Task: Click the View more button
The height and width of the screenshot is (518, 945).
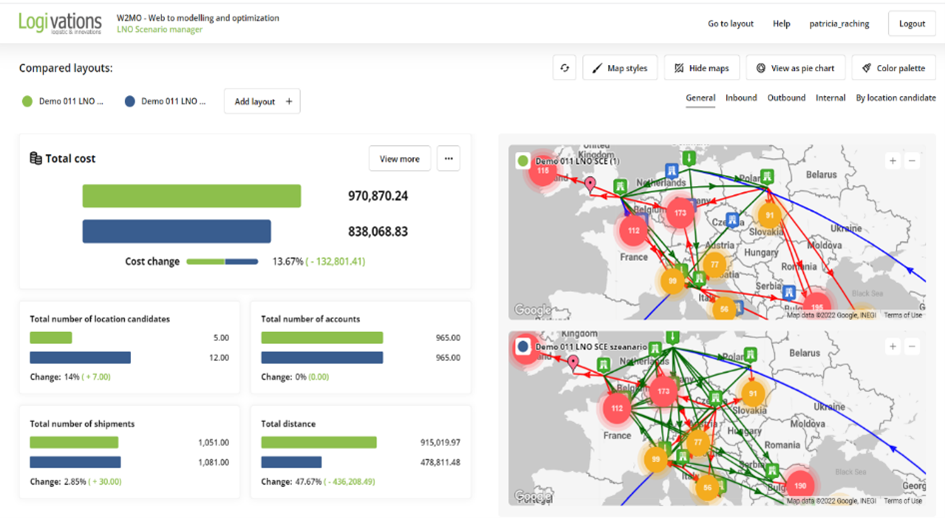Action: click(400, 159)
